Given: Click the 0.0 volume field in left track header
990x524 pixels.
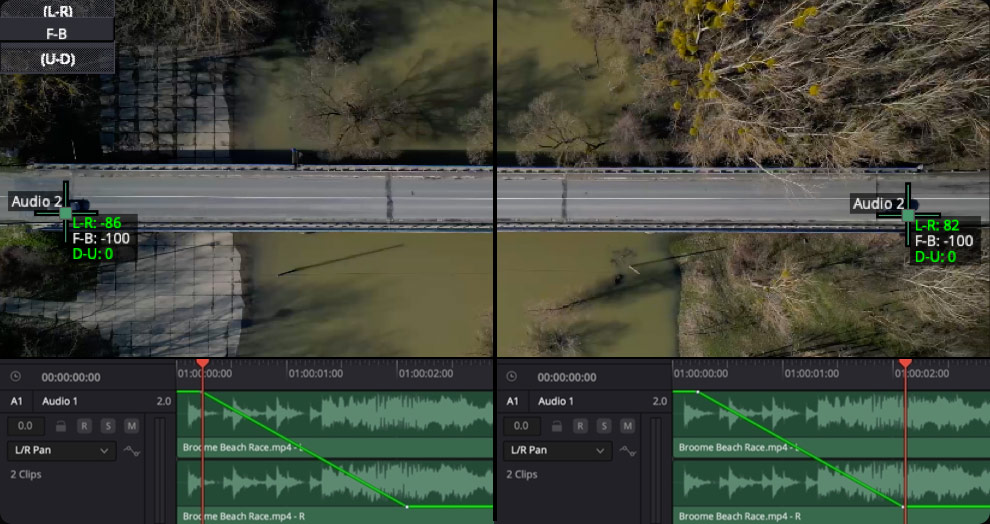Looking at the screenshot, I should pos(25,426).
